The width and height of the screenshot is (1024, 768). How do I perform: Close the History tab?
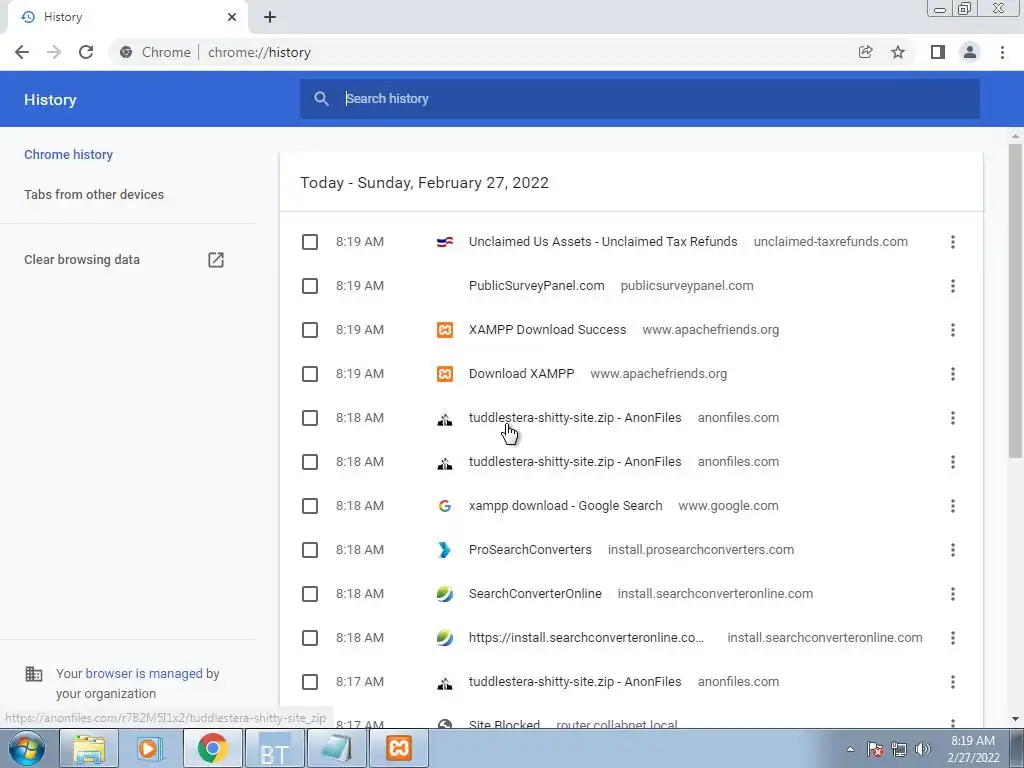tap(232, 17)
